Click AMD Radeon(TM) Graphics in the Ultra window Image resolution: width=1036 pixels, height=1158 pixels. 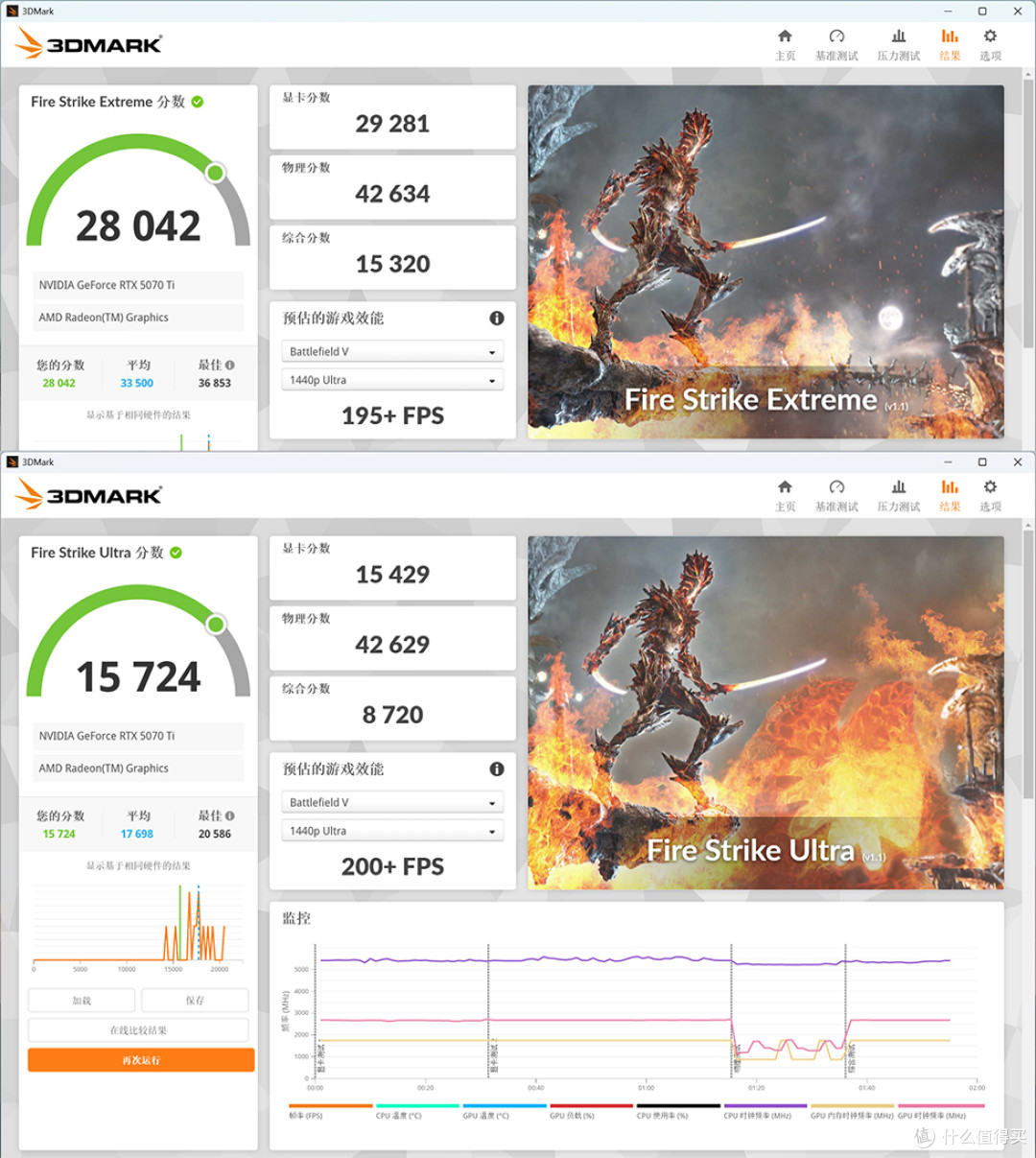coord(138,768)
